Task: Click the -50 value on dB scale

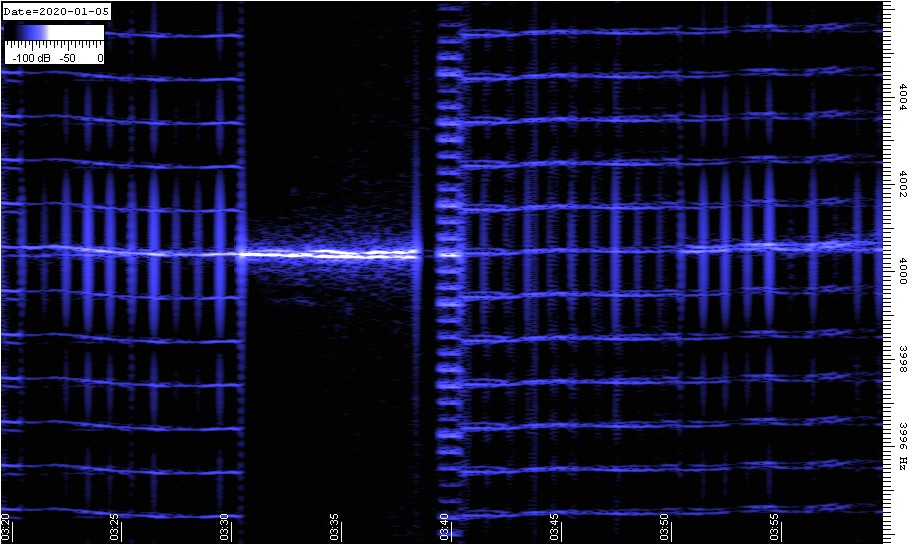Action: pyautogui.click(x=67, y=58)
